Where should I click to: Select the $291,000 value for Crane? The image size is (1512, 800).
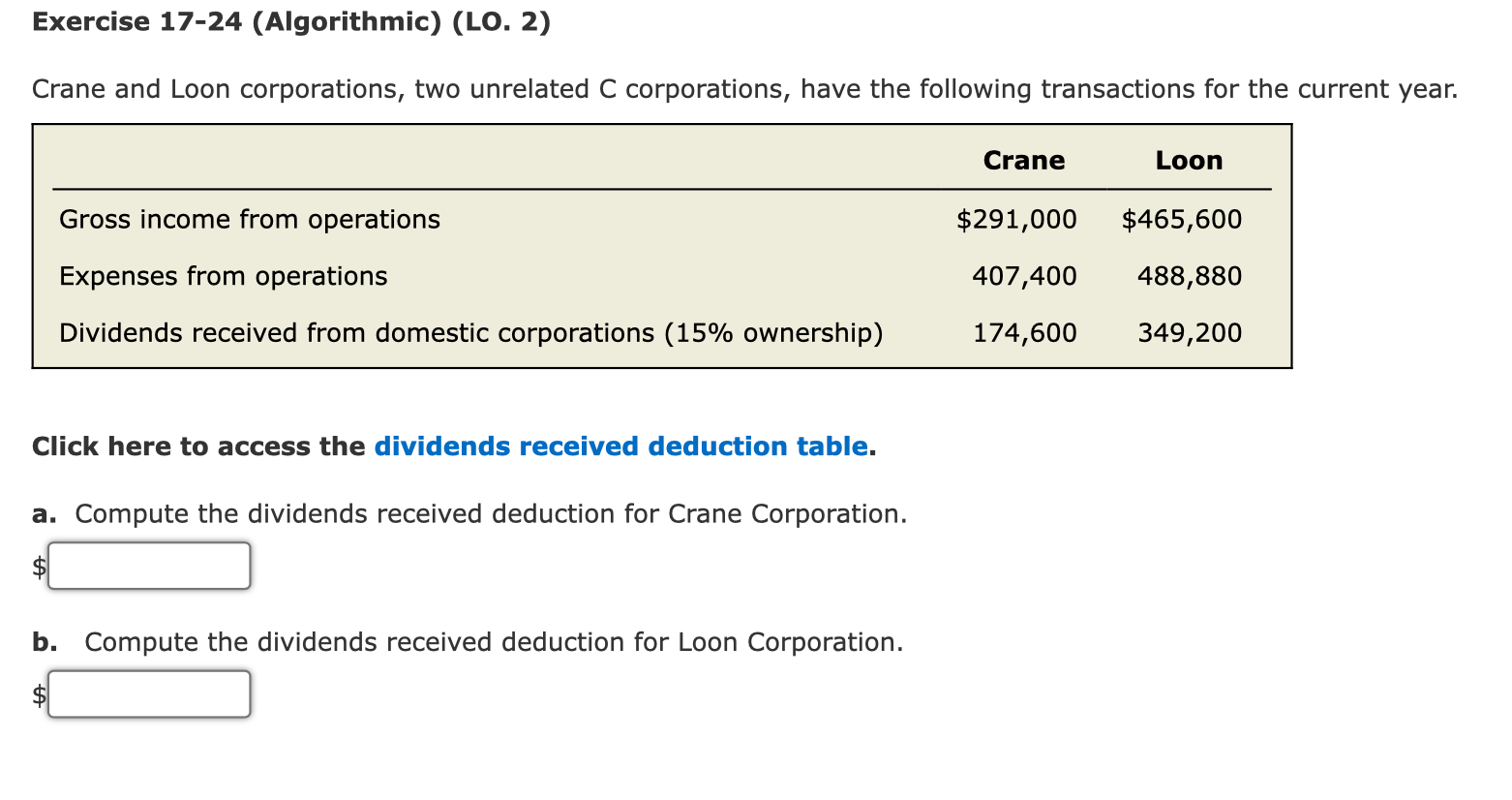1016,219
